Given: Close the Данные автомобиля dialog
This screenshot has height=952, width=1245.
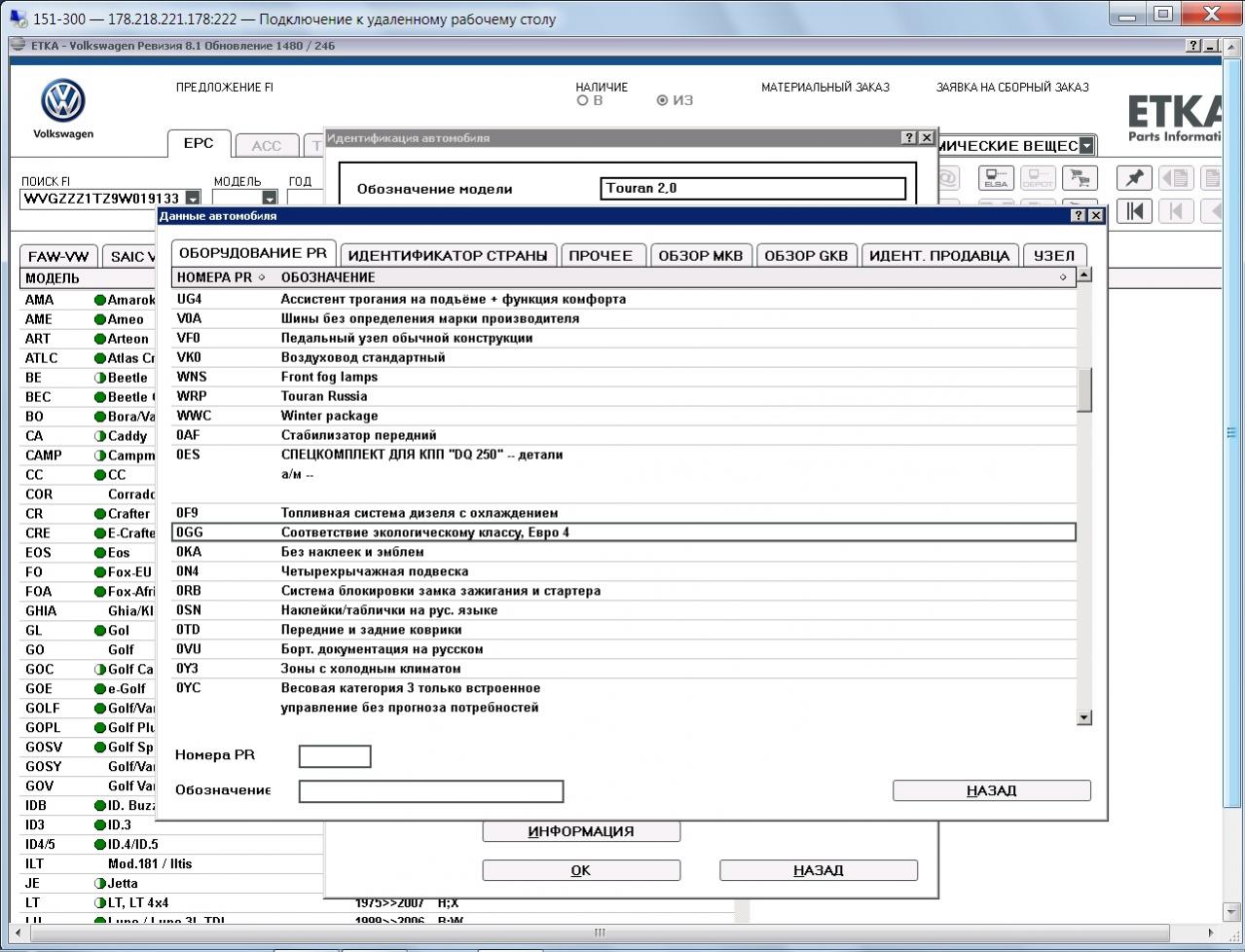Looking at the screenshot, I should click(1095, 215).
